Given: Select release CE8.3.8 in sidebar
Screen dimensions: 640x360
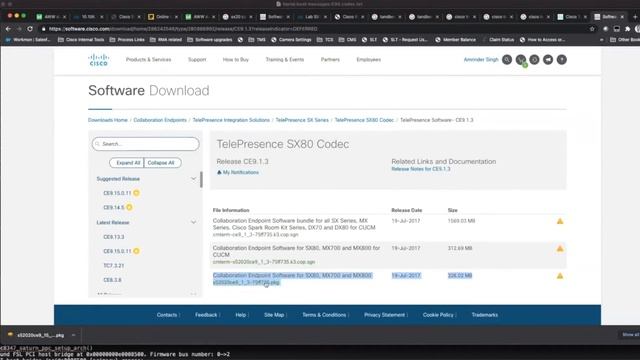Looking at the screenshot, I should tap(113, 280).
